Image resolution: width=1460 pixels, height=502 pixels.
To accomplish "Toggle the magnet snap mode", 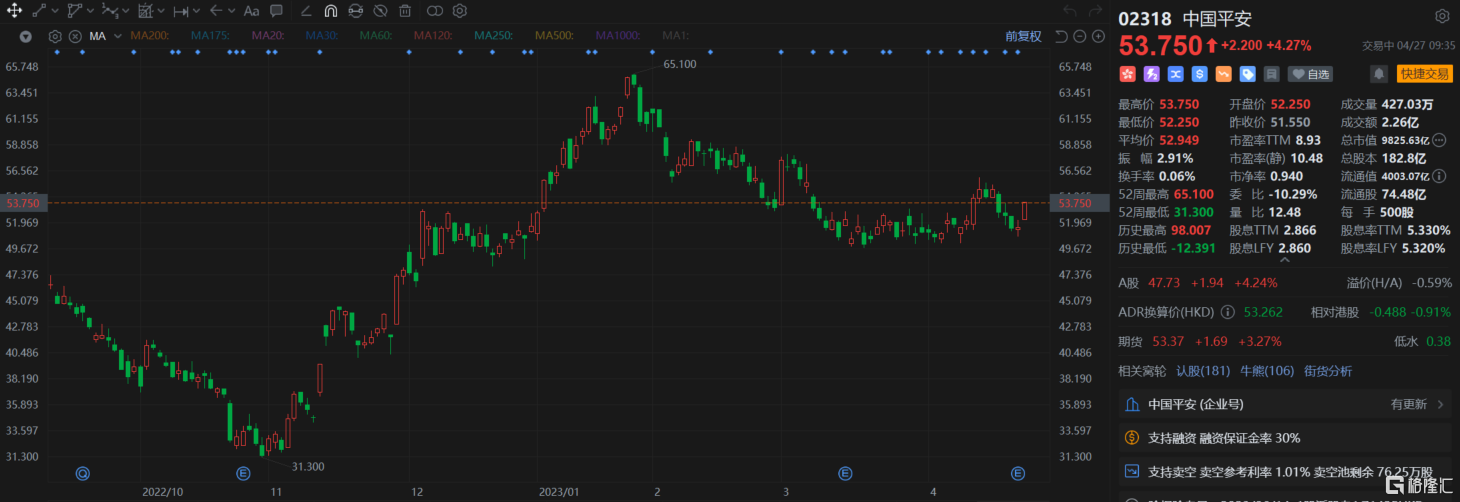I will tap(329, 11).
